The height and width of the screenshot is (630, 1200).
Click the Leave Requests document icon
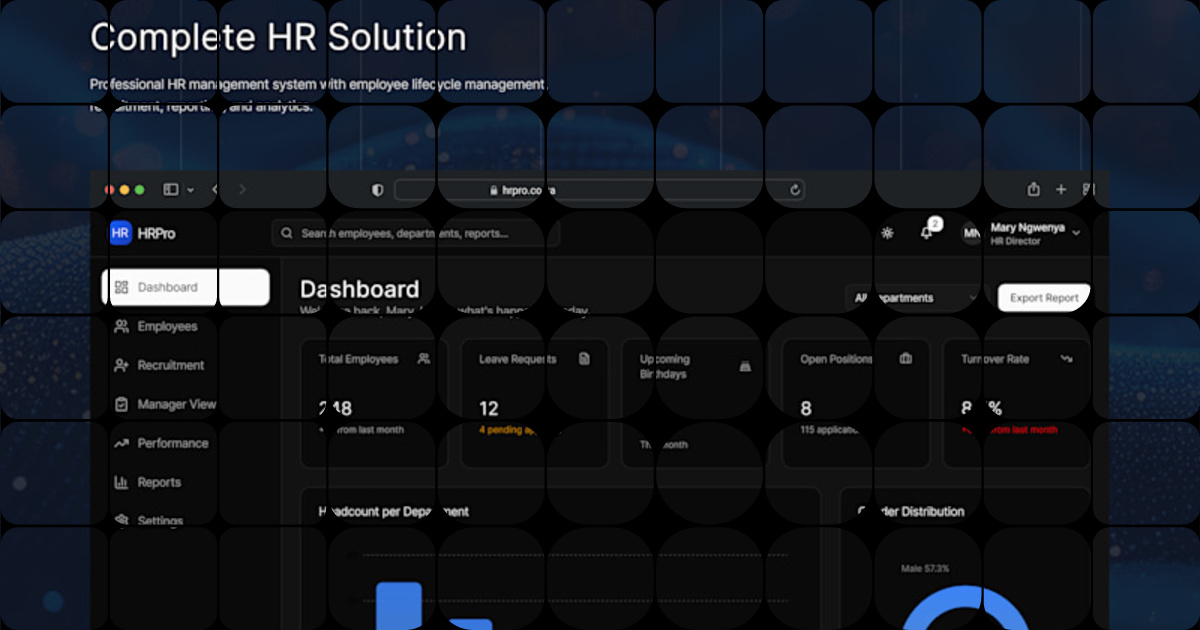pyautogui.click(x=584, y=358)
